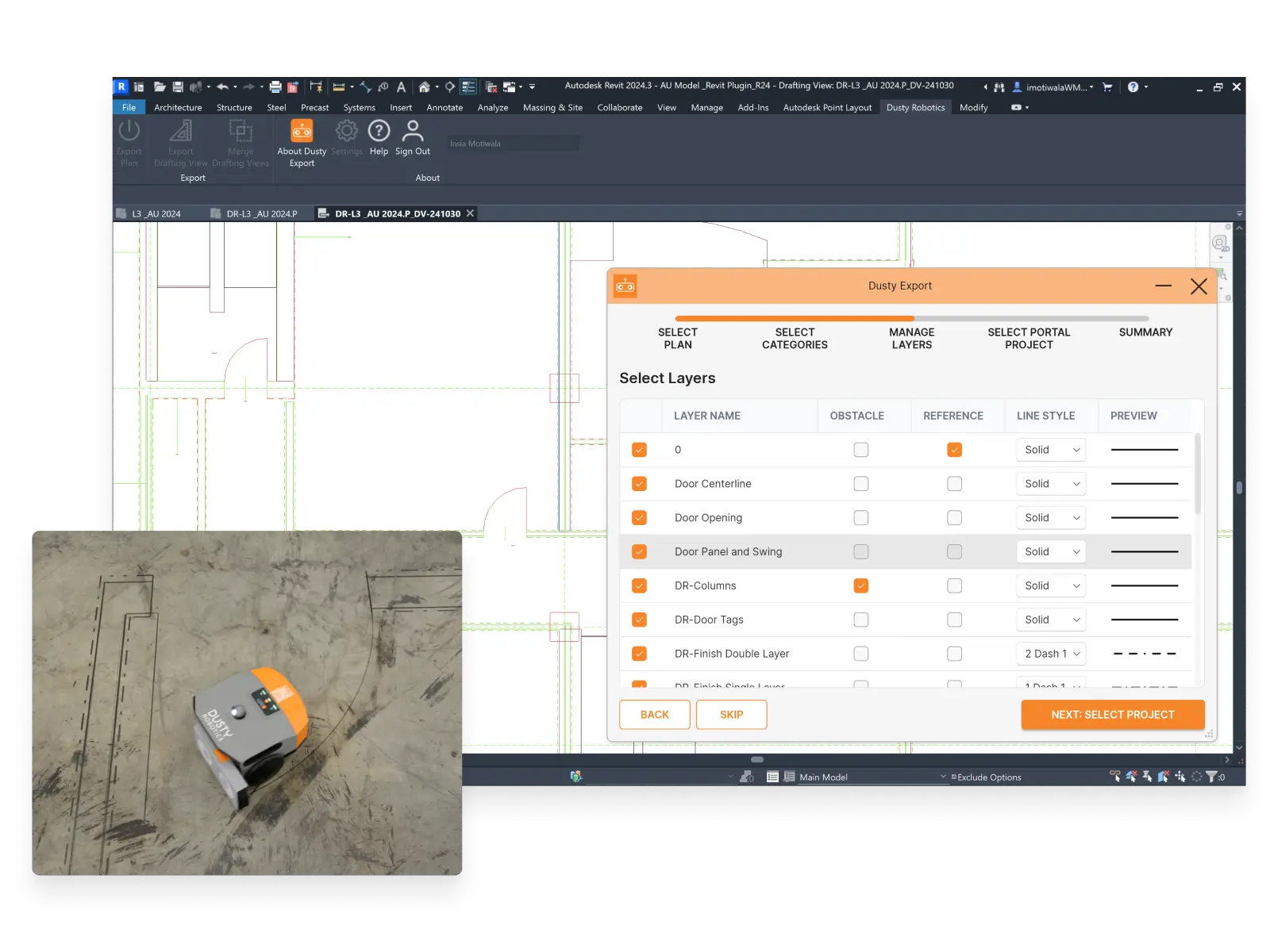Click the Tag by Category icon in toolbar
The height and width of the screenshot is (952, 1270).
[383, 87]
